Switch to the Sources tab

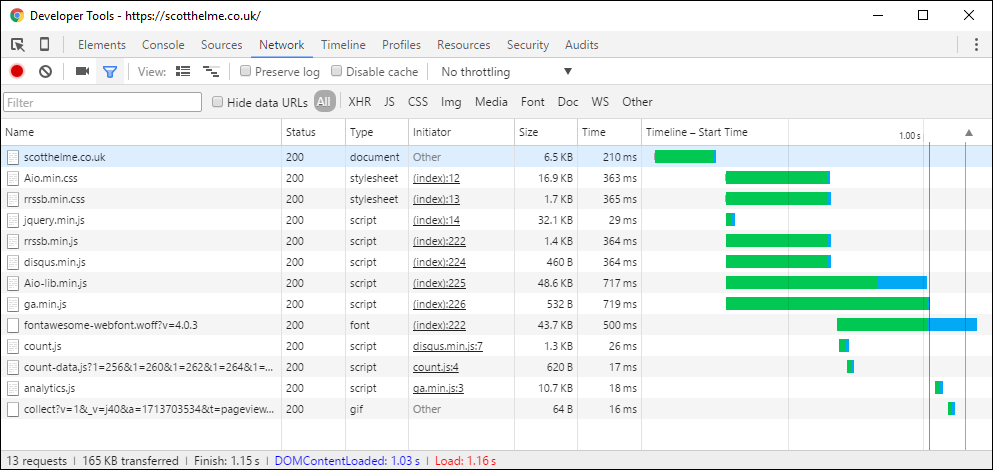click(x=222, y=45)
